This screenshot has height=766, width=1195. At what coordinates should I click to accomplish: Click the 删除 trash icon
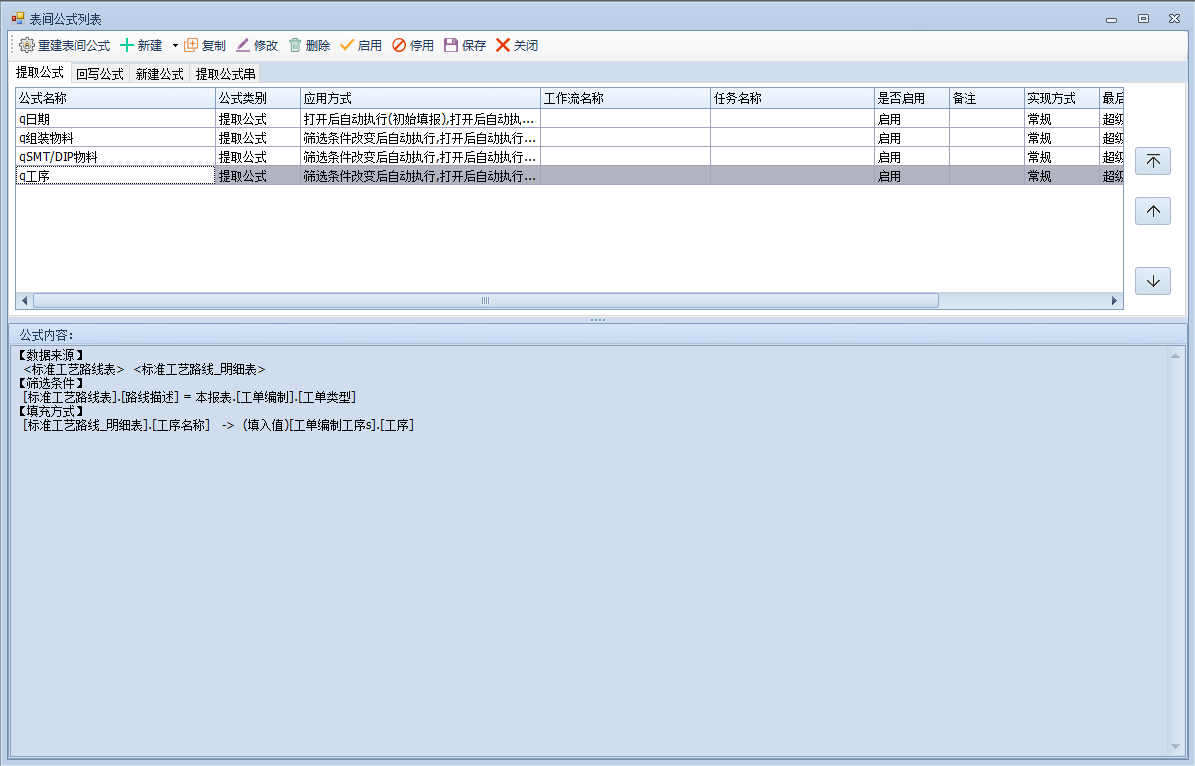tap(295, 45)
